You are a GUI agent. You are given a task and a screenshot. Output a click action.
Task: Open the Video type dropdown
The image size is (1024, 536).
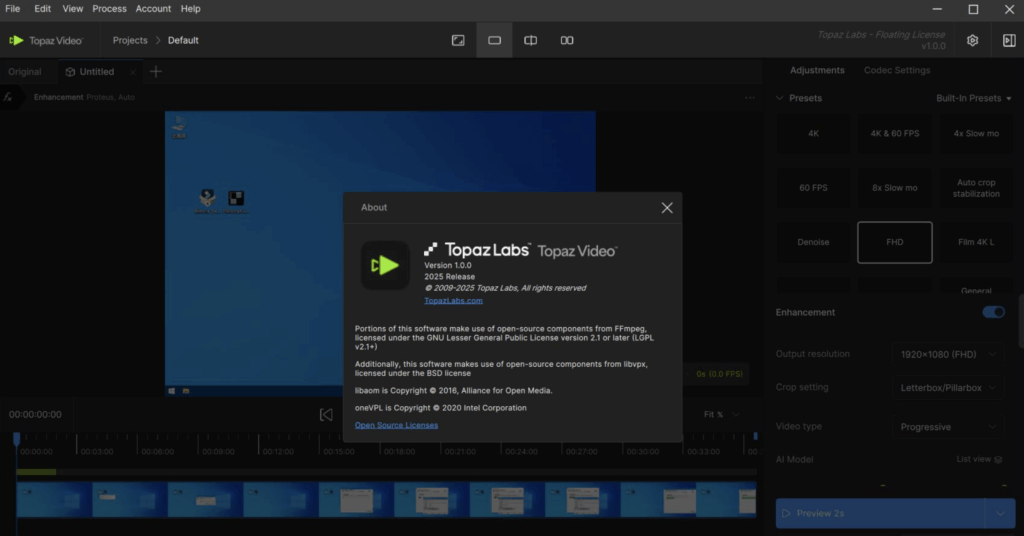(x=947, y=427)
